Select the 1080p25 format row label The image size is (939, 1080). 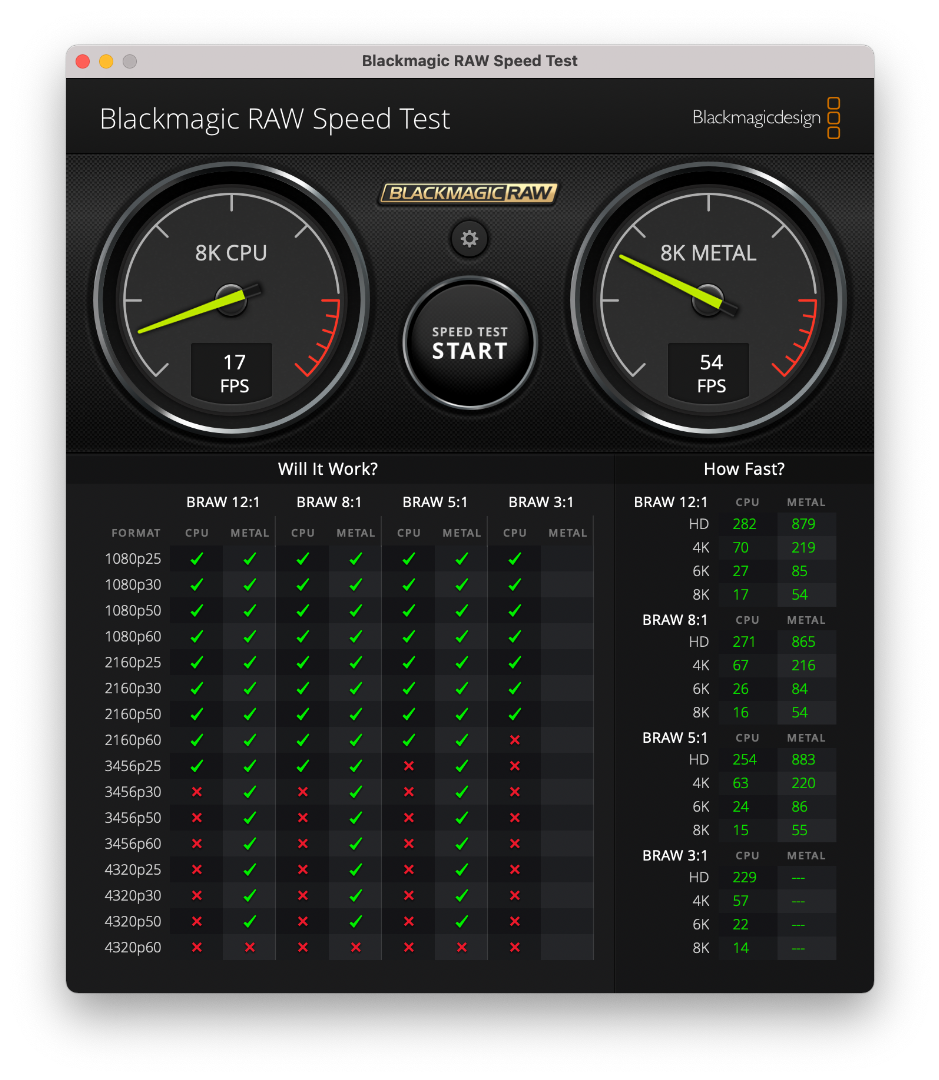click(133, 559)
